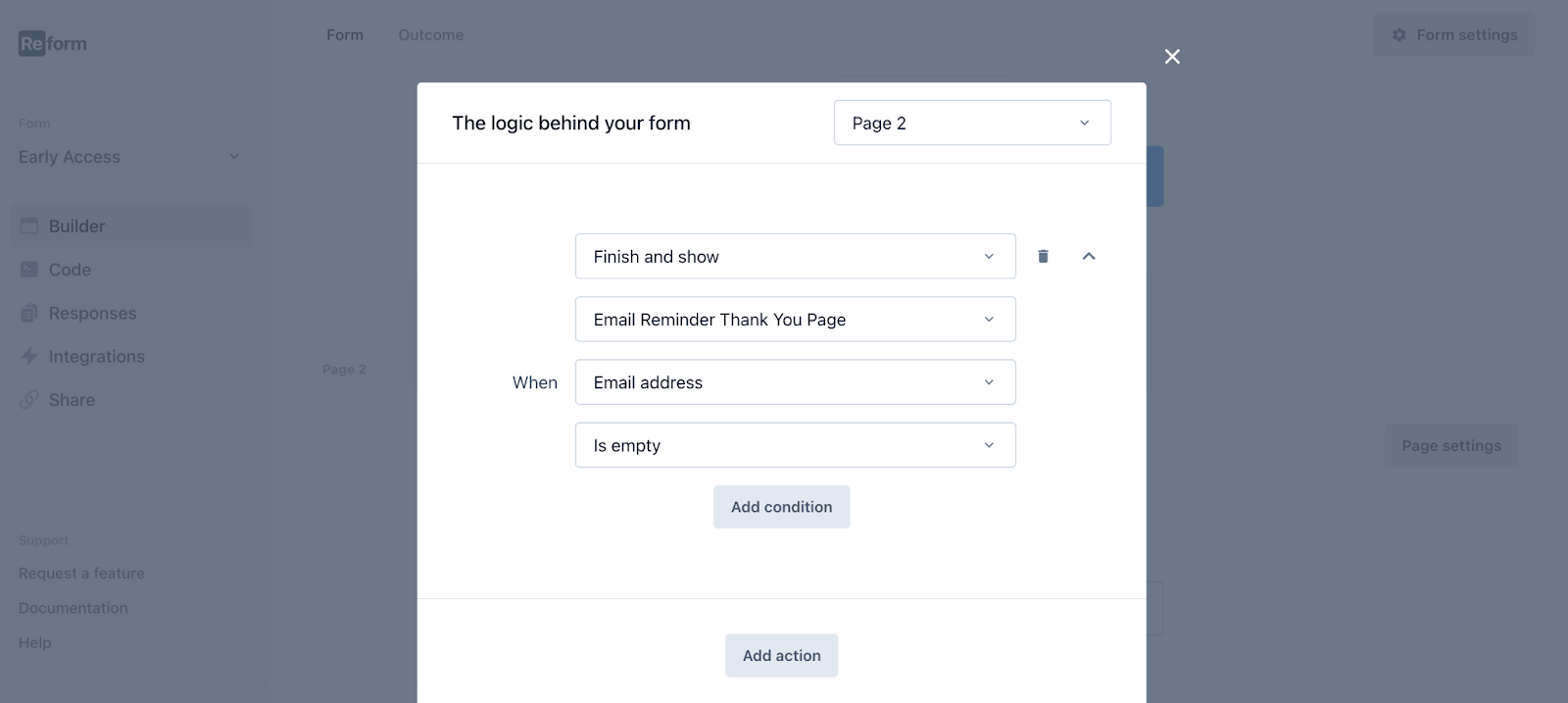The width and height of the screenshot is (1568, 703).
Task: Click the Integrations lightning bolt icon
Action: (29, 356)
